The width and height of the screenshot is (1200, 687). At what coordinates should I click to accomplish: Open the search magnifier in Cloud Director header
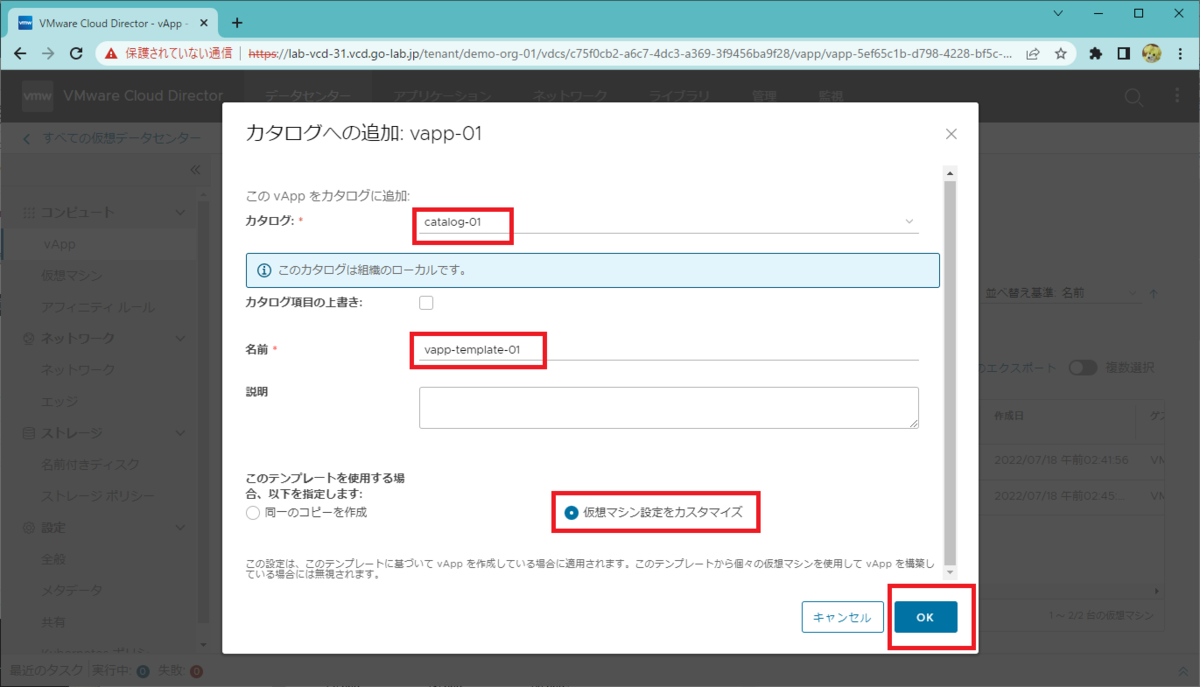pos(1134,97)
